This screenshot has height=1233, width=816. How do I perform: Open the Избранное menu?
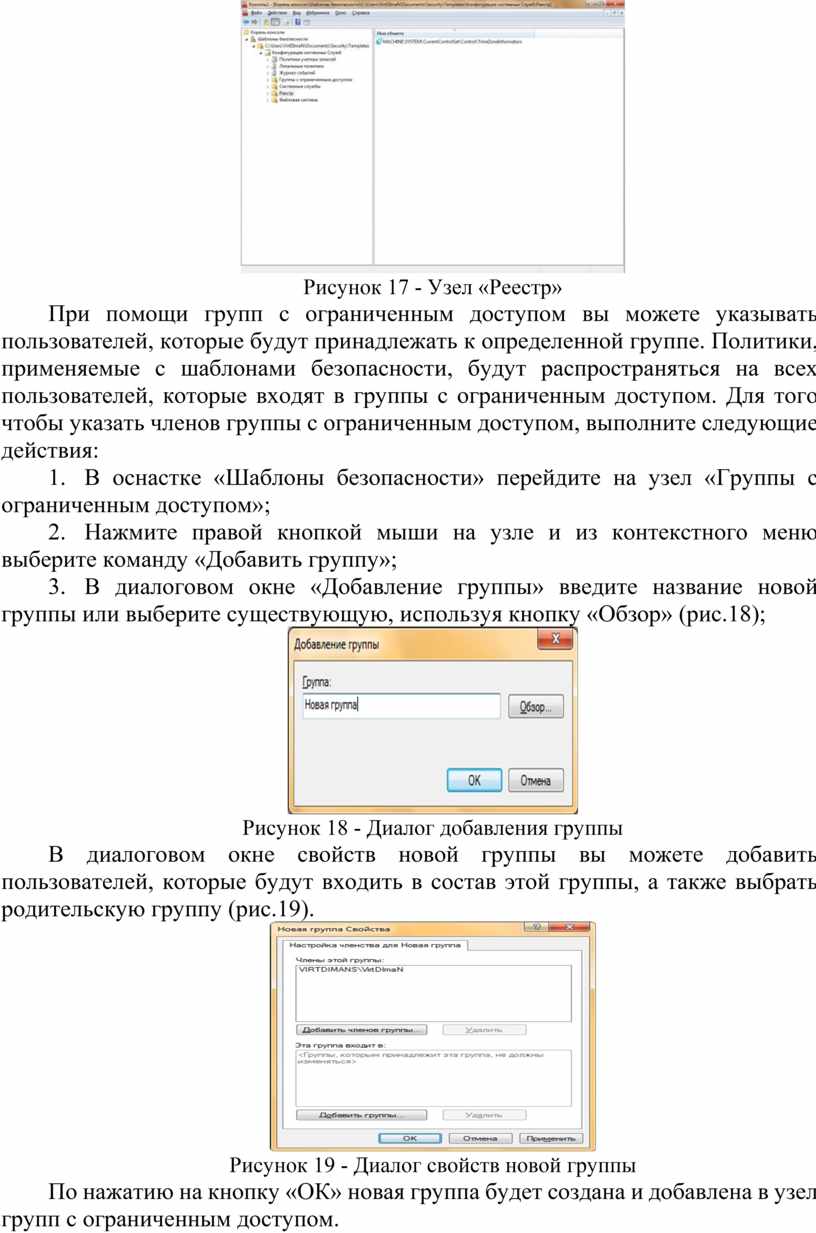pyautogui.click(x=319, y=13)
